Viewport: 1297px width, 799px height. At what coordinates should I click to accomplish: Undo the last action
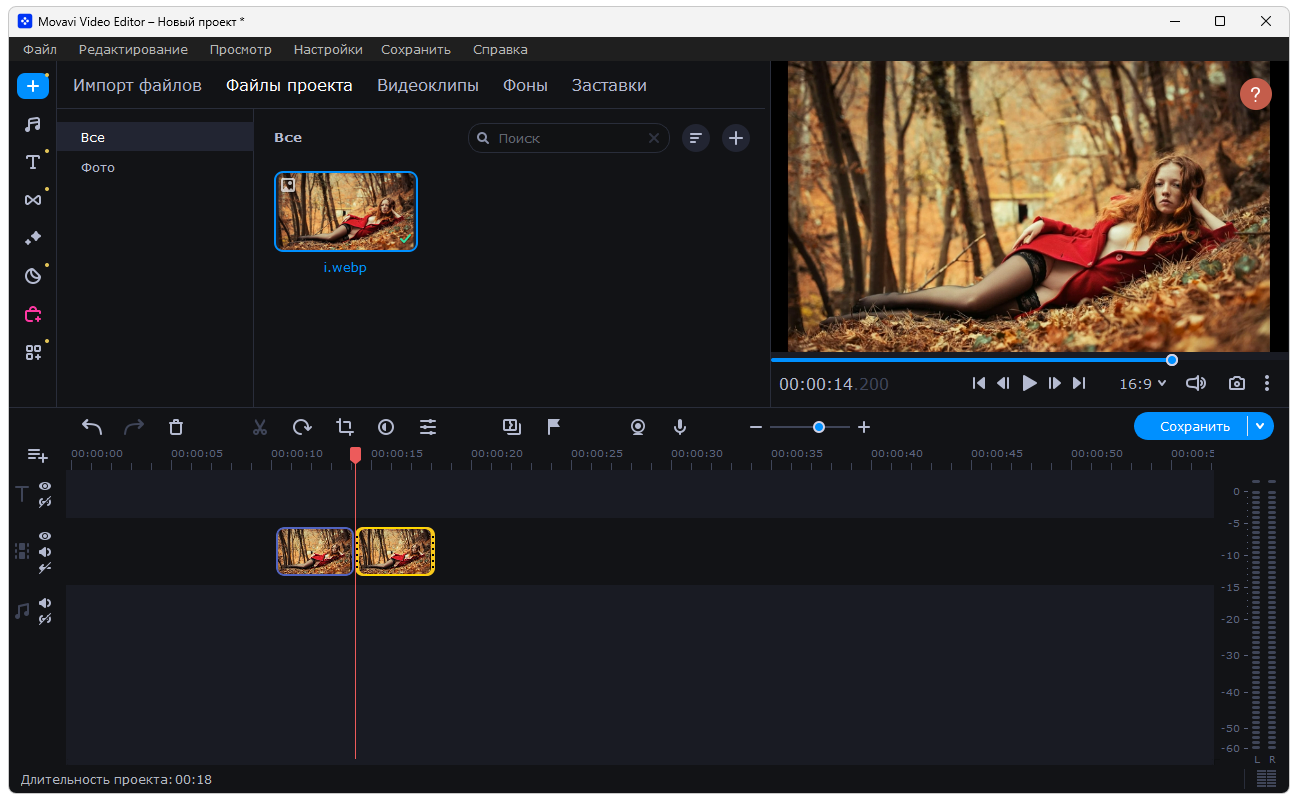pyautogui.click(x=92, y=427)
